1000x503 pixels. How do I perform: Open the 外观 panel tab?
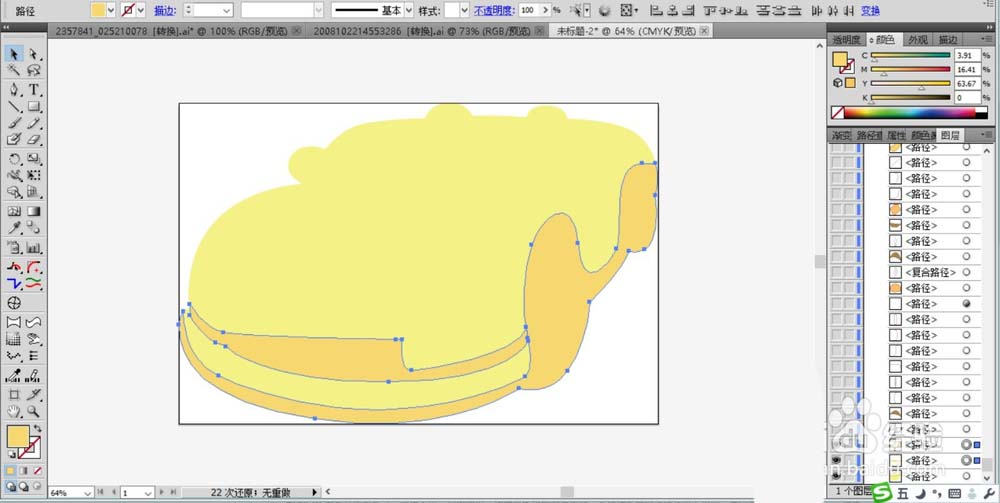(x=918, y=40)
